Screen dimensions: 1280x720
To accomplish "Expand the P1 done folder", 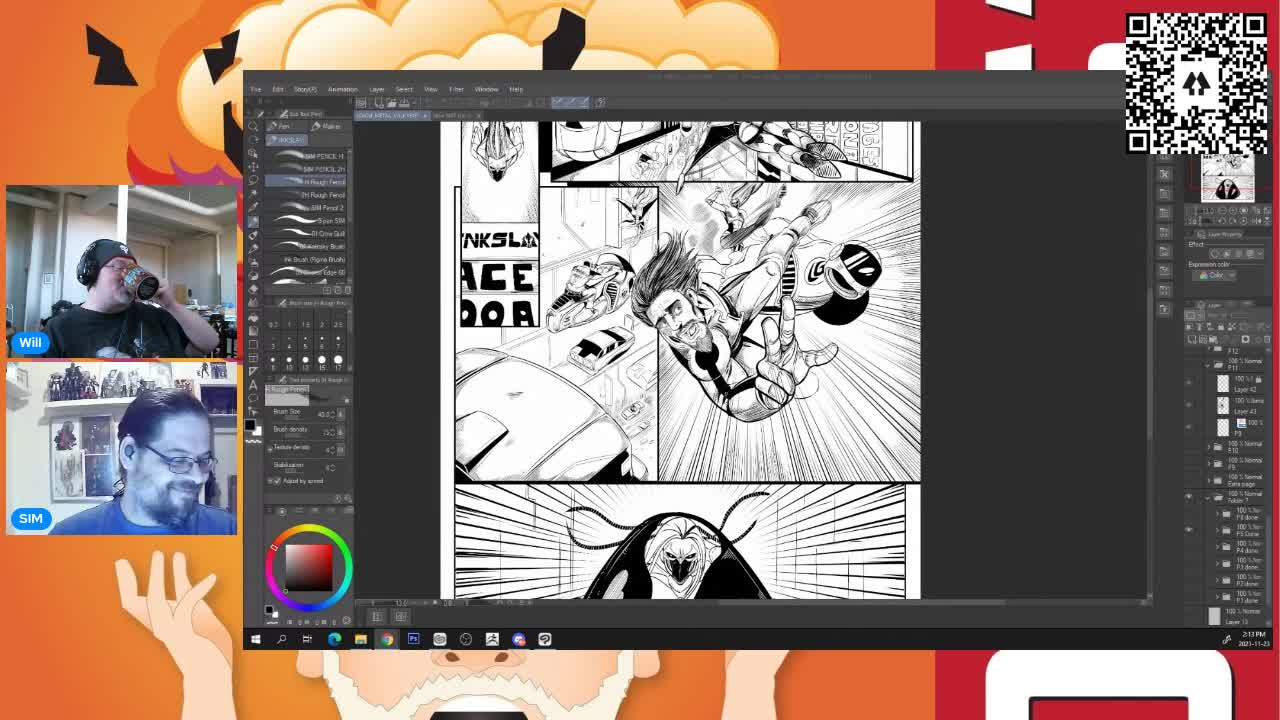I will 1217,596.
